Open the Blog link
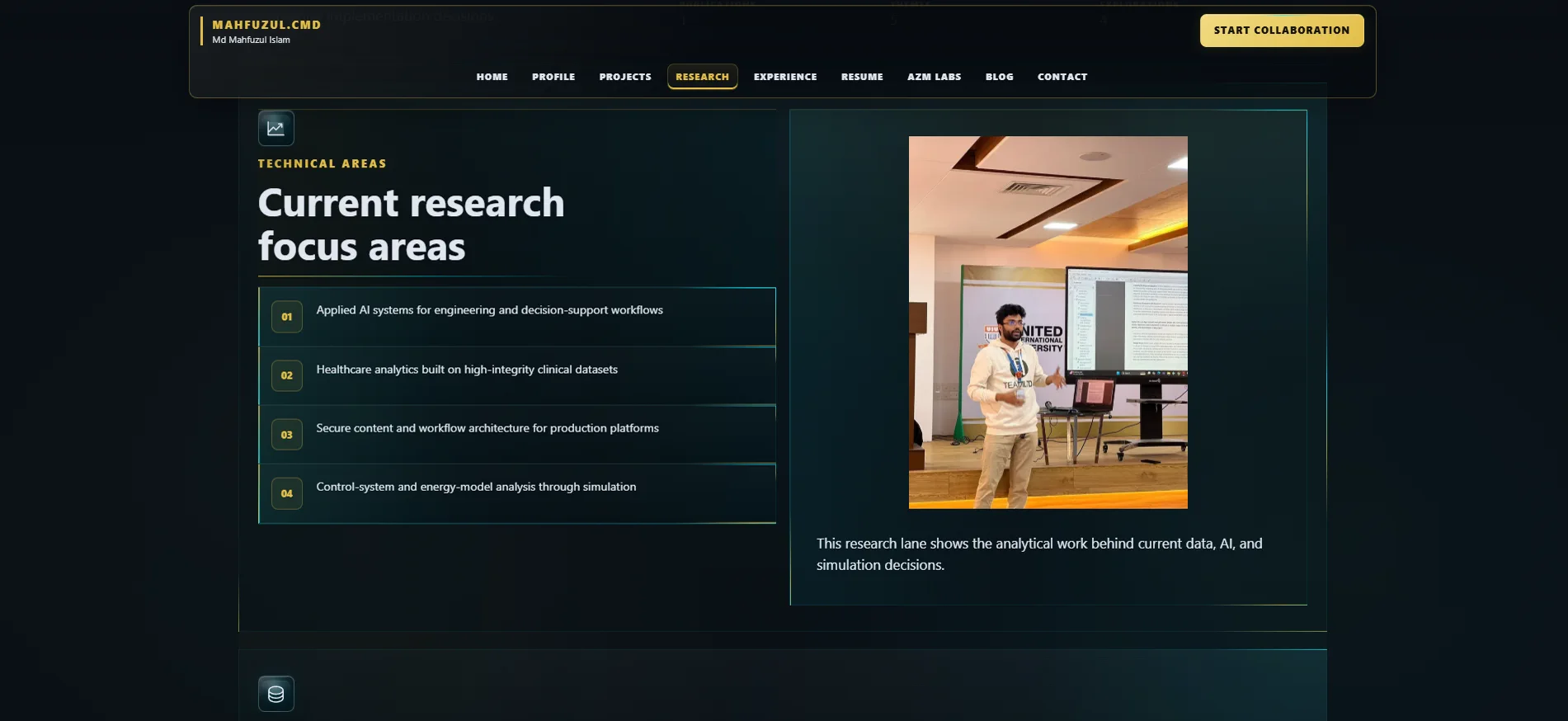This screenshot has width=1568, height=721. (1000, 77)
